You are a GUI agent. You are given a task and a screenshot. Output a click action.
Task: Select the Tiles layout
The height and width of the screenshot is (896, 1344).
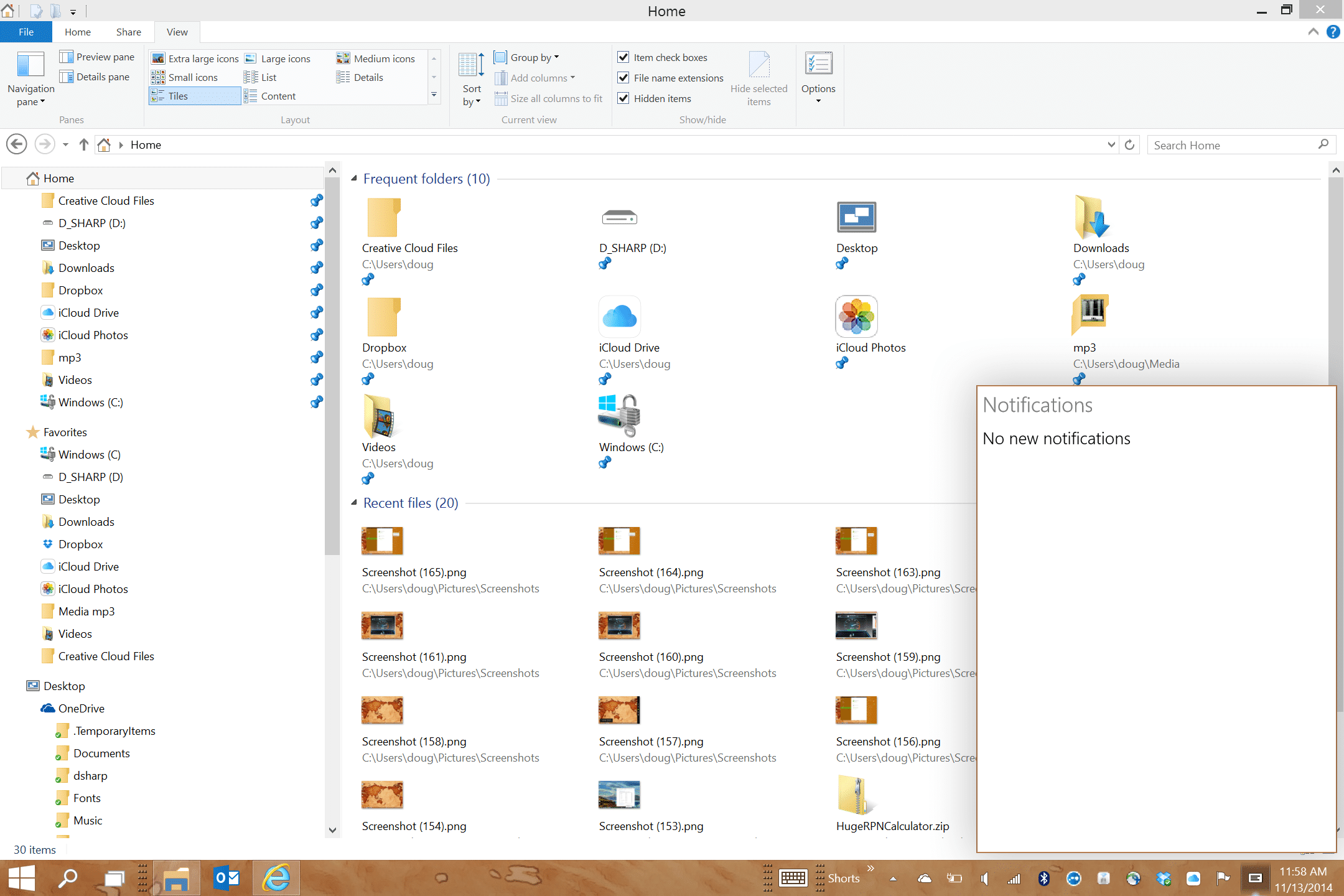(x=195, y=96)
